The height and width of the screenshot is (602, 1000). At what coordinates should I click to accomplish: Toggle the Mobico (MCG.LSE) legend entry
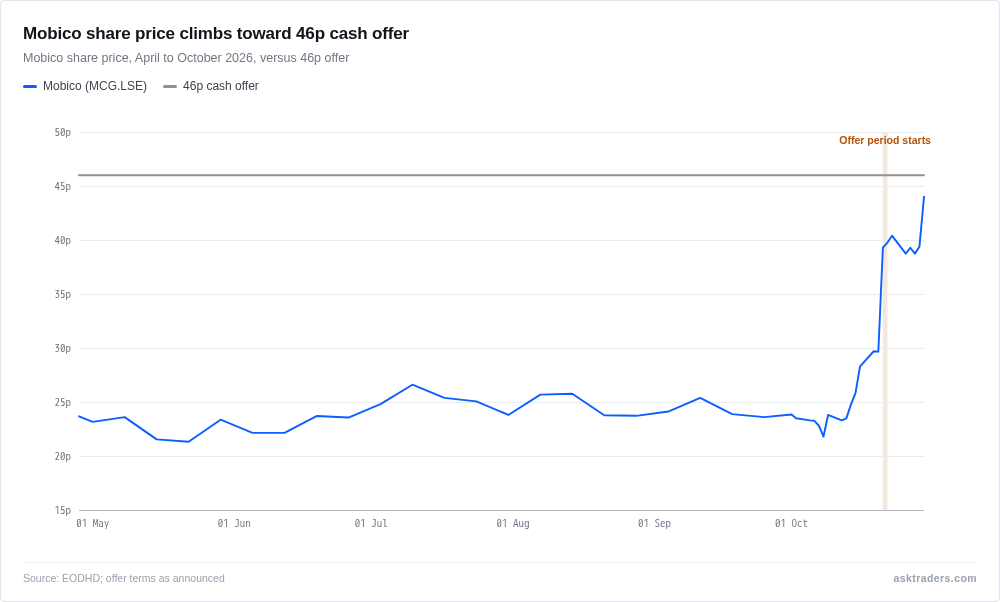tap(85, 86)
